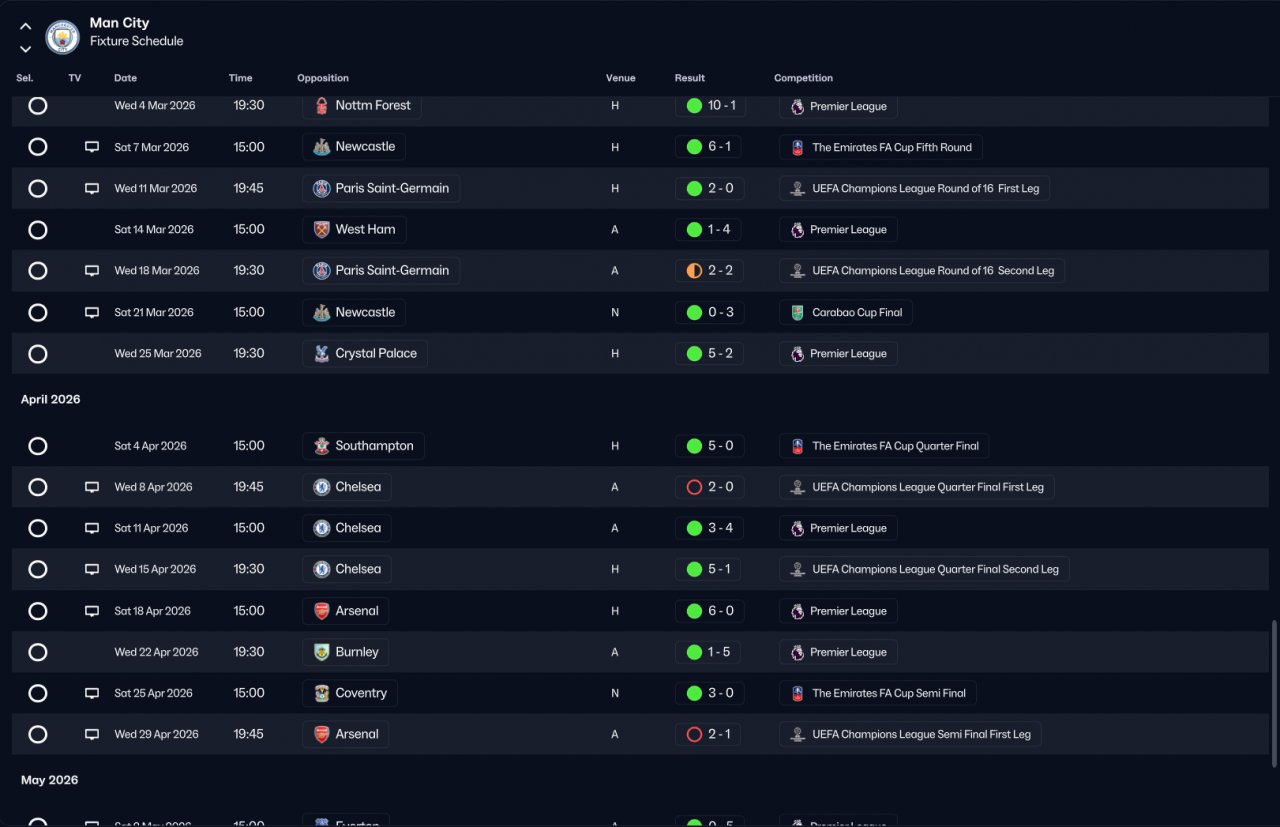The height and width of the screenshot is (827, 1280).
Task: Click the Burnley club crest icon
Action: pos(321,652)
